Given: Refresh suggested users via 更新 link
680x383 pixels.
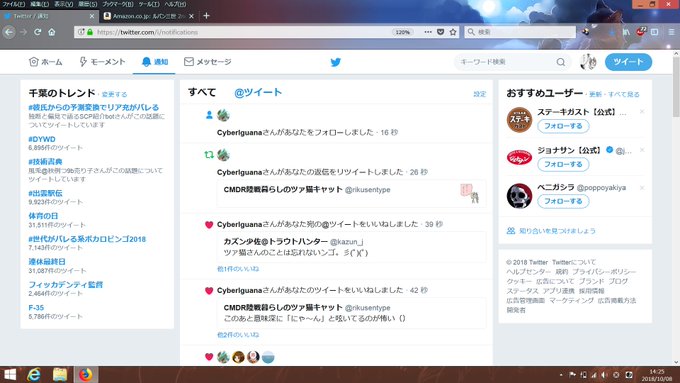Looking at the screenshot, I should (595, 94).
